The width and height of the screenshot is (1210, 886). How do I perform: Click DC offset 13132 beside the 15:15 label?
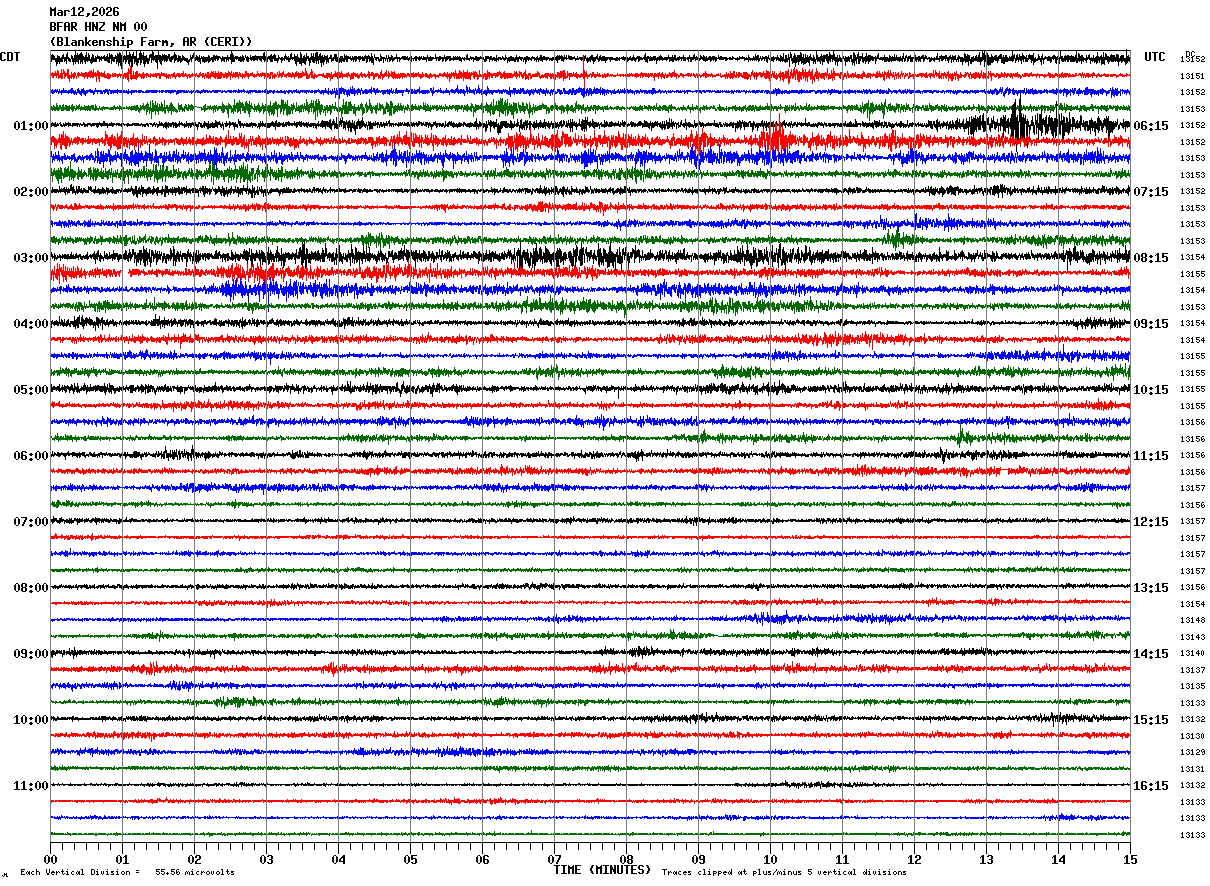point(1193,720)
